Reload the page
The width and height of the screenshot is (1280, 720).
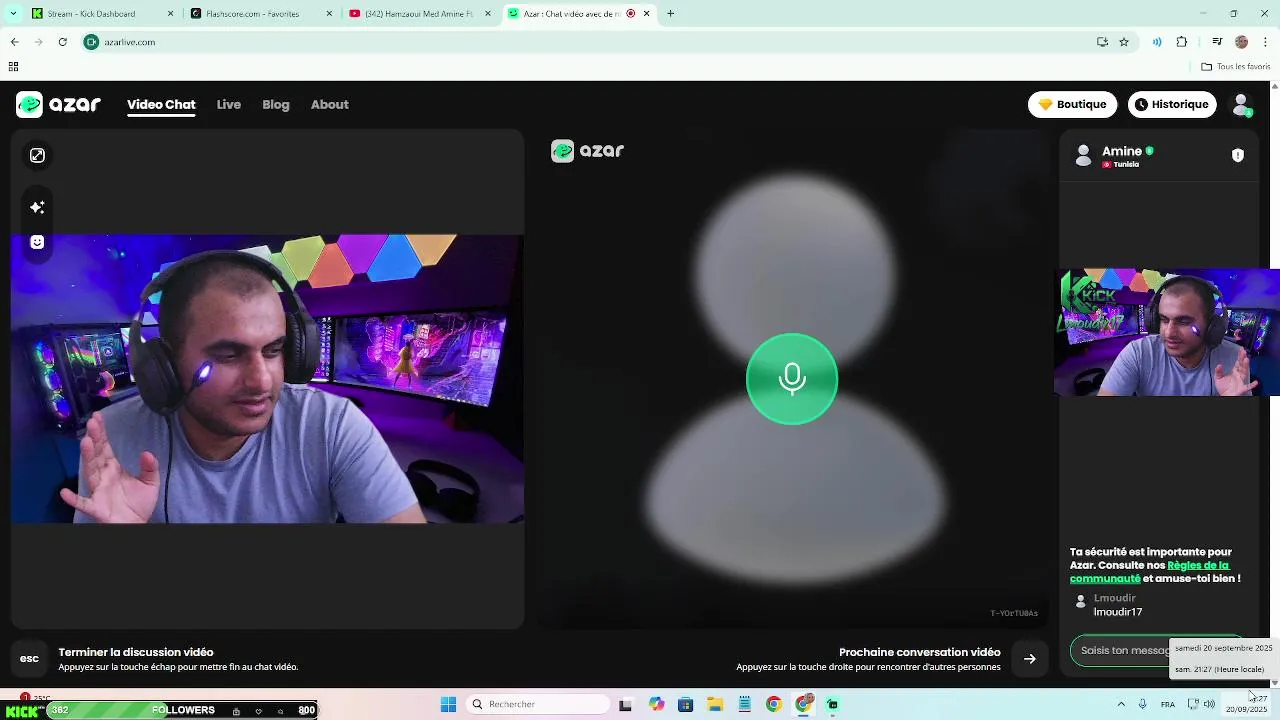coord(62,42)
